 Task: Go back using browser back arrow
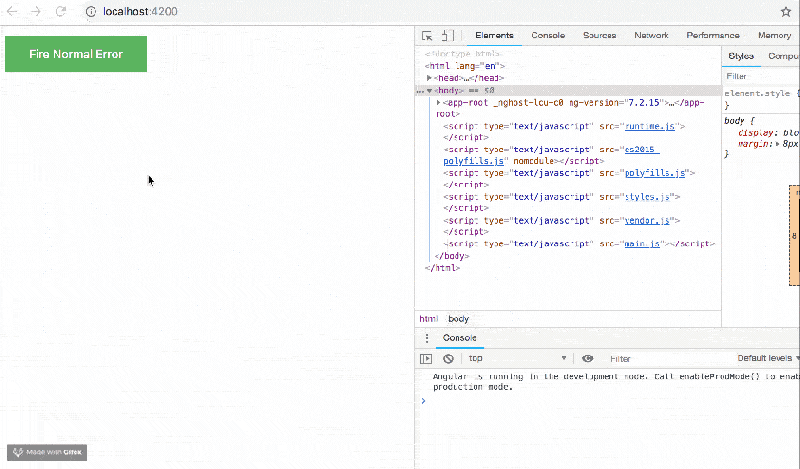(x=12, y=12)
